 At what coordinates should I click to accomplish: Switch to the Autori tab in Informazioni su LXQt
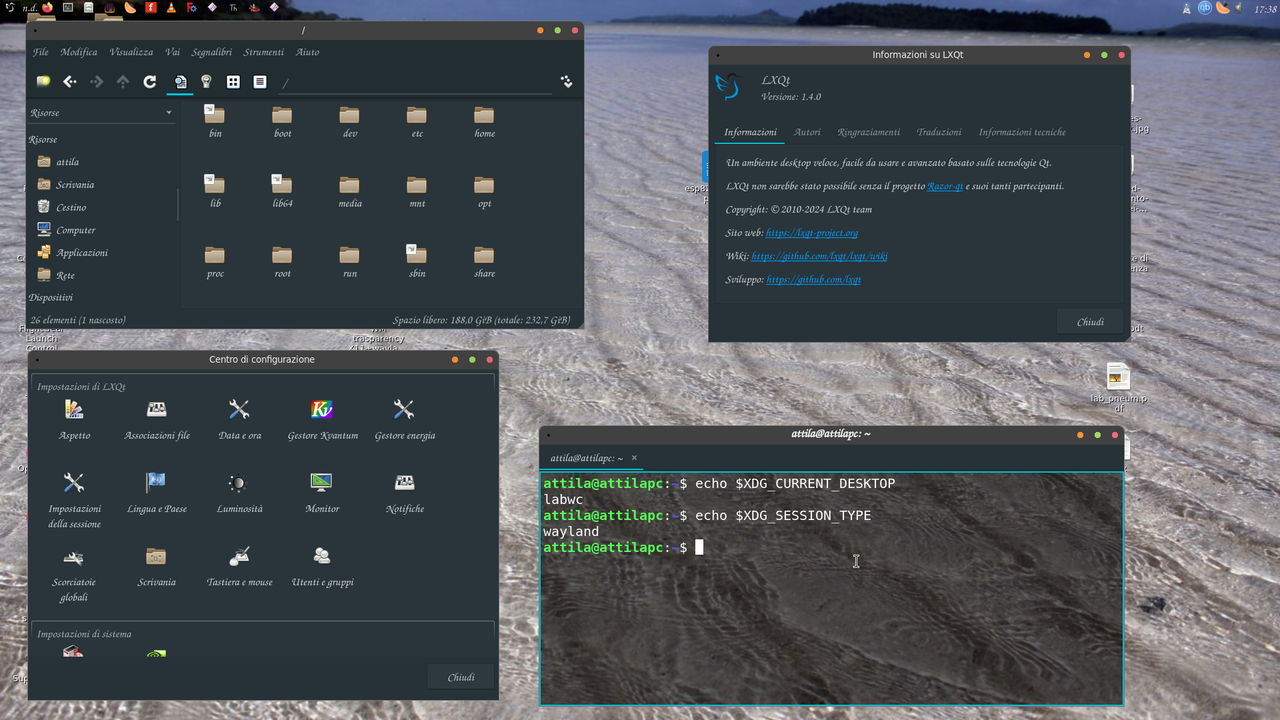[807, 132]
